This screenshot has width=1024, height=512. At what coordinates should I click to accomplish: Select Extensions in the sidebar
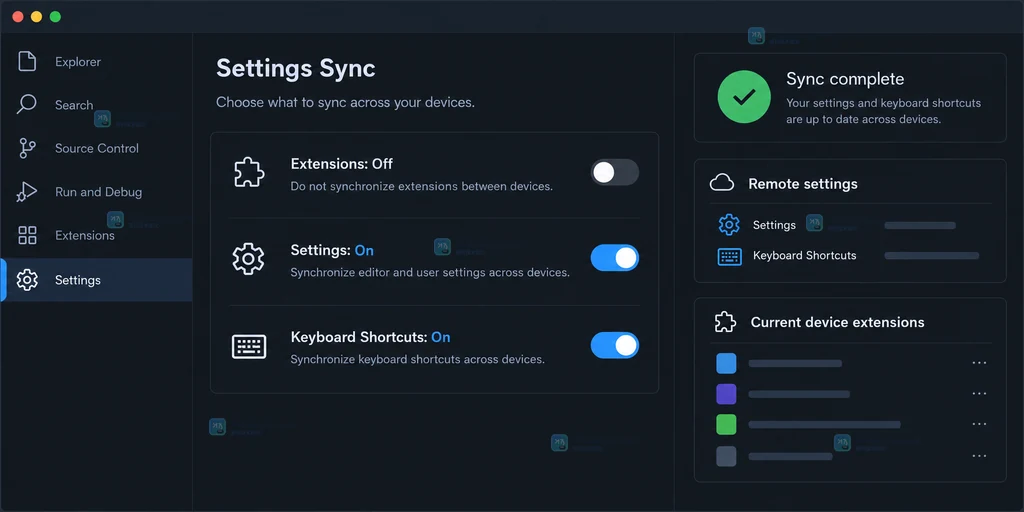(x=85, y=235)
